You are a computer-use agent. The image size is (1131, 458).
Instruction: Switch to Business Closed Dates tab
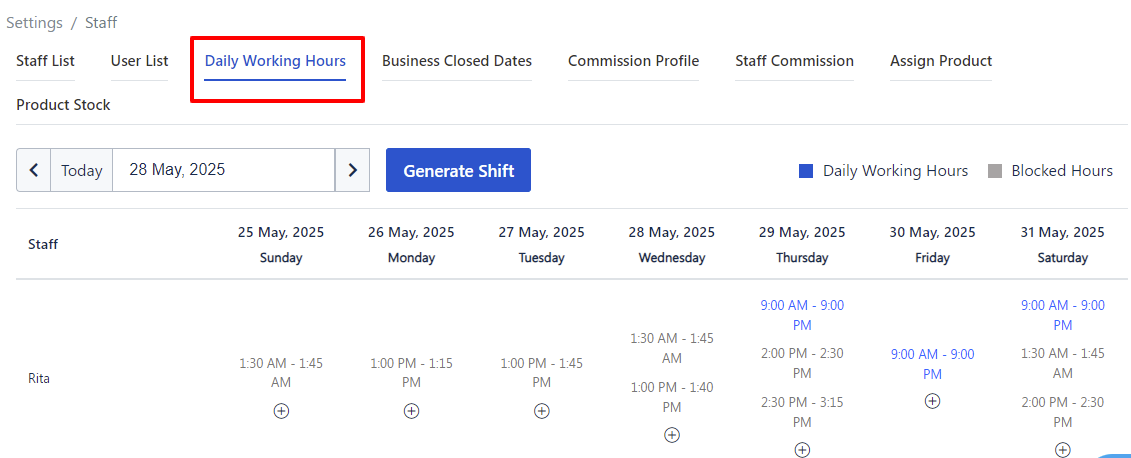457,61
